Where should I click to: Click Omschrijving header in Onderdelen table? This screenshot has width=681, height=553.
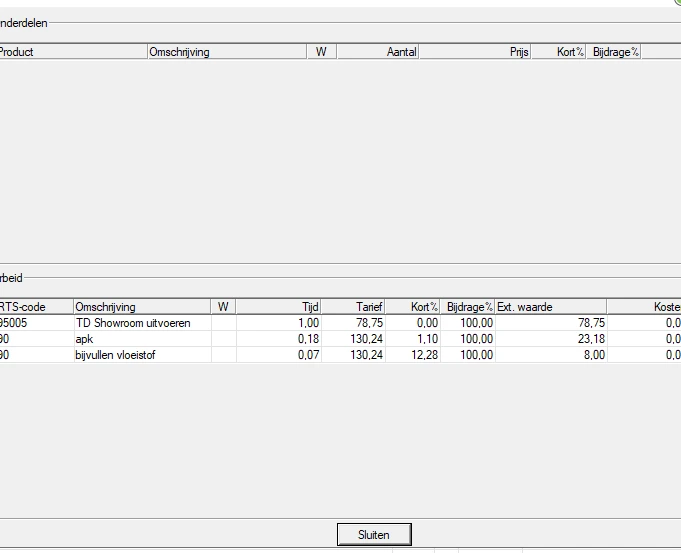(x=227, y=52)
